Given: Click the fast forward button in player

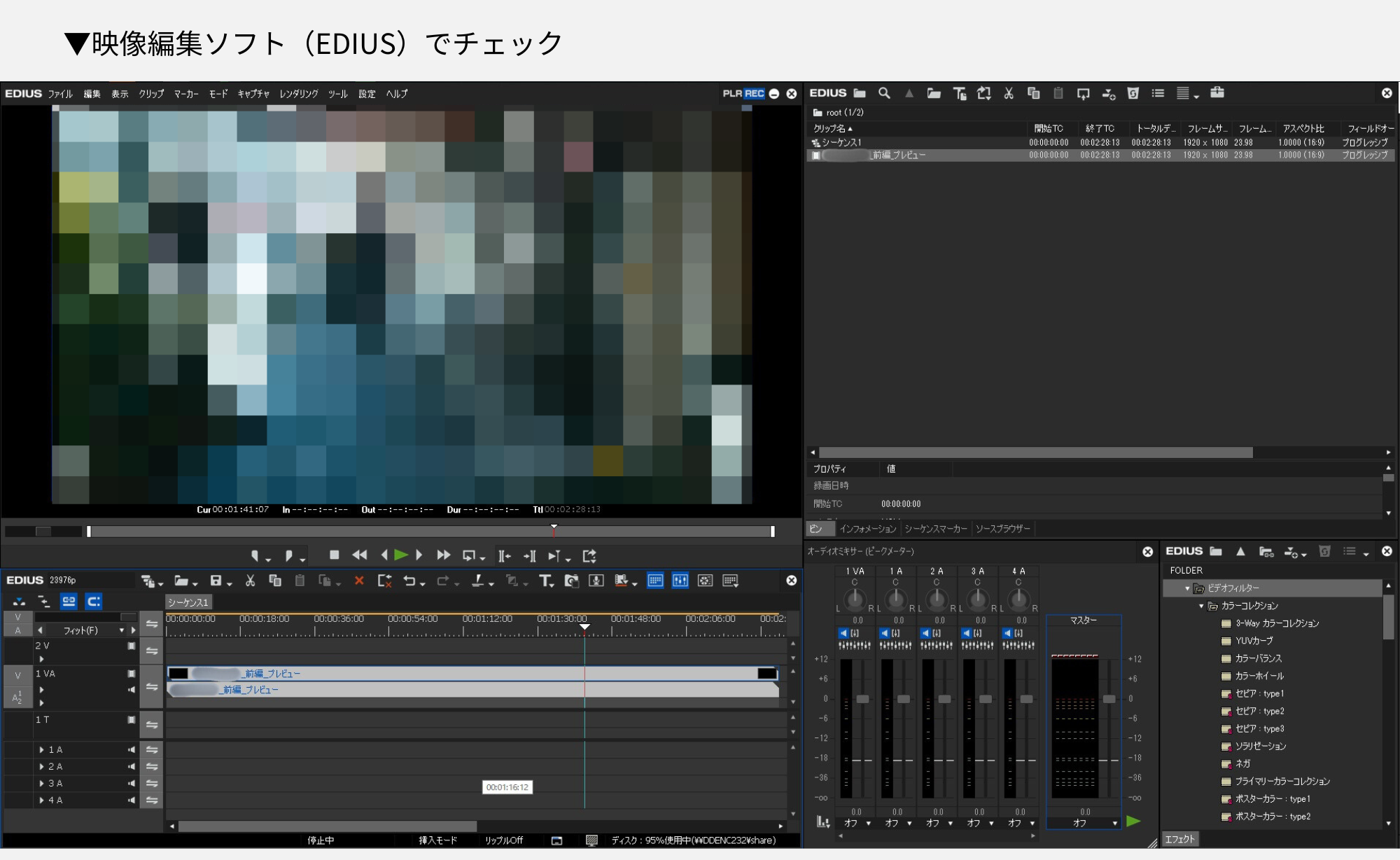Looking at the screenshot, I should pos(443,555).
